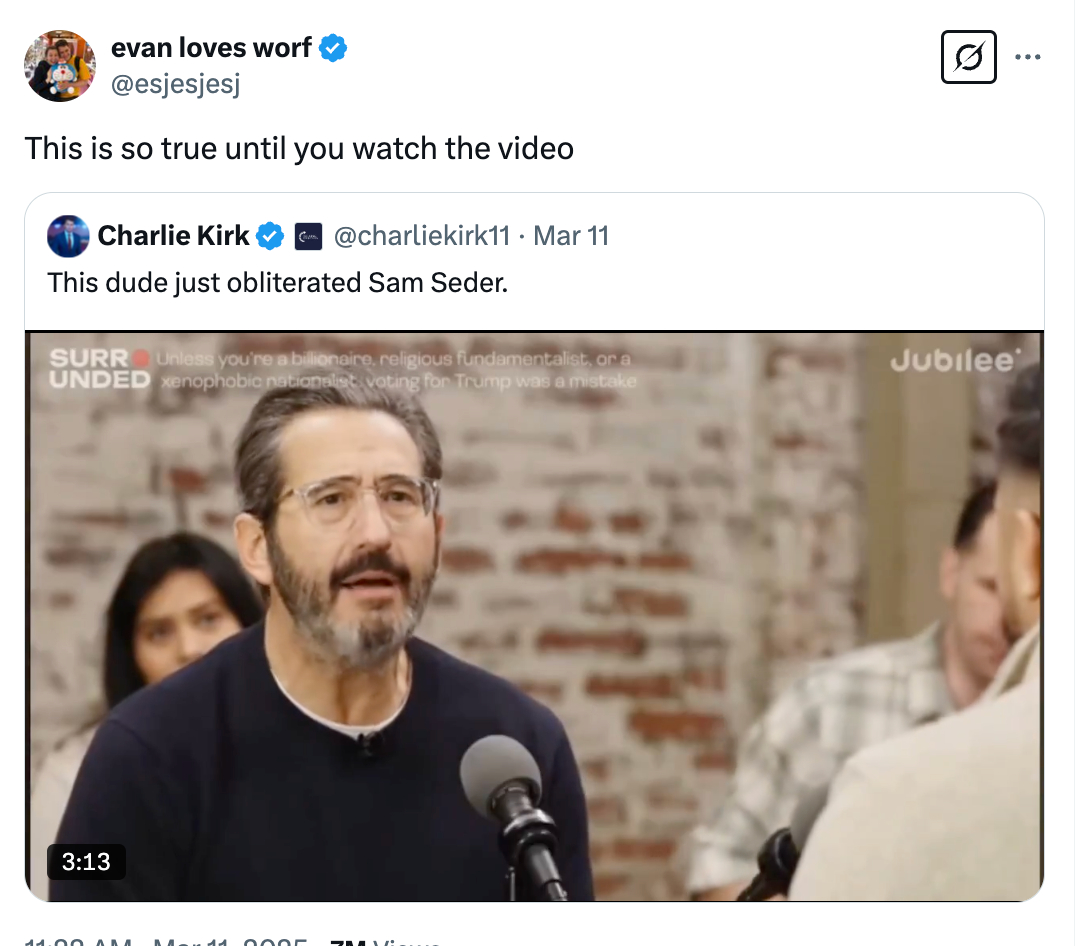The height and width of the screenshot is (946, 1078).
Task: Click the blue verified badge beside evan loves worf
Action: point(333,48)
